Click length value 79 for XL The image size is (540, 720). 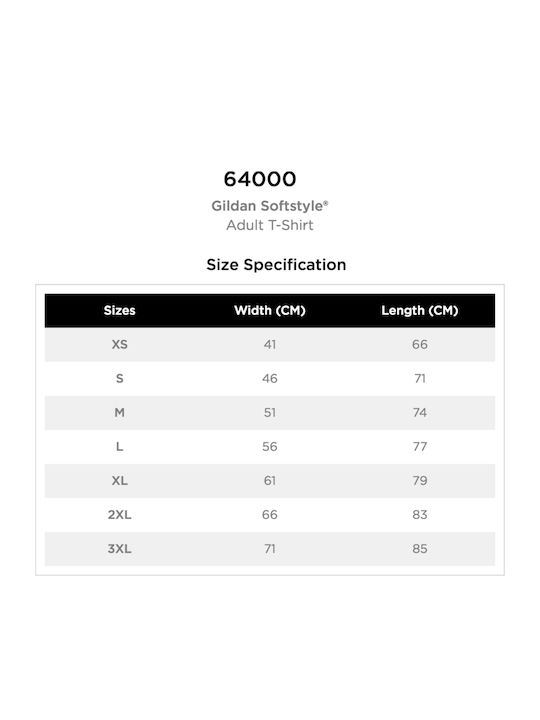[x=420, y=480]
